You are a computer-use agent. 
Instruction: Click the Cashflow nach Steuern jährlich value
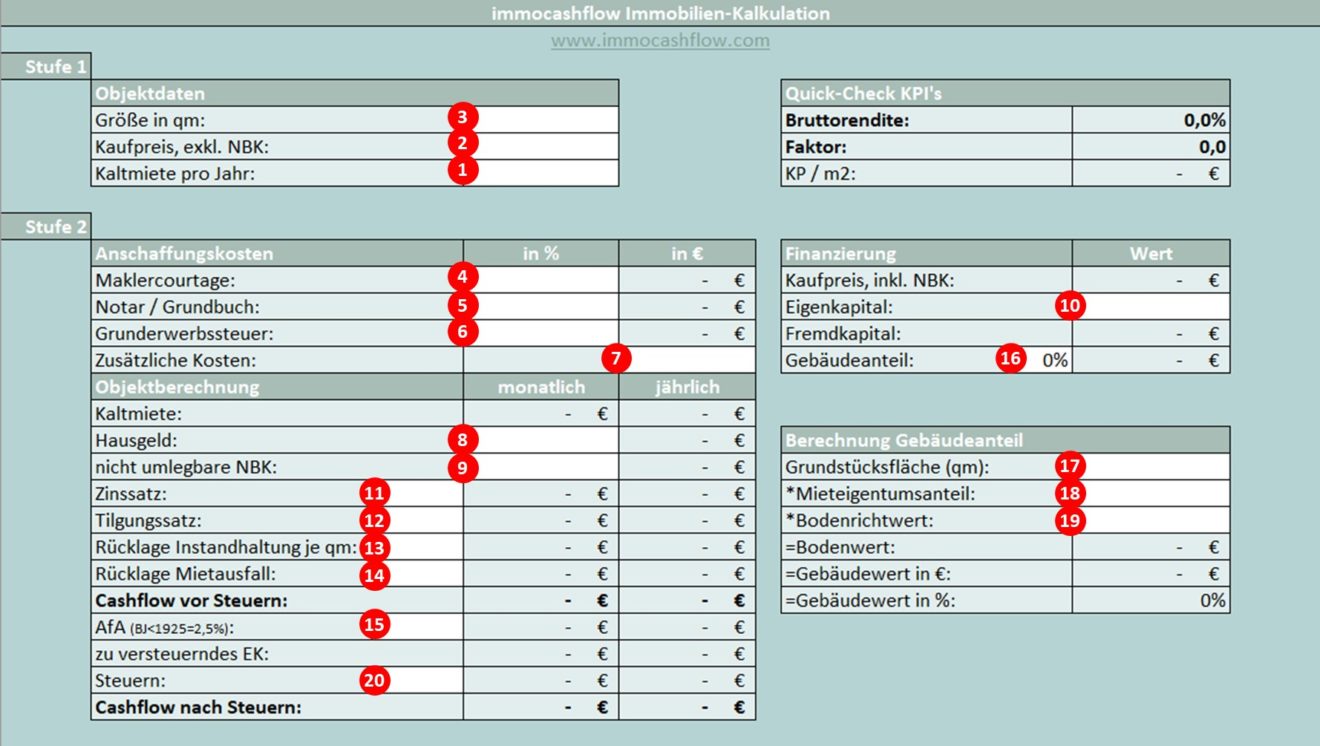tap(687, 707)
